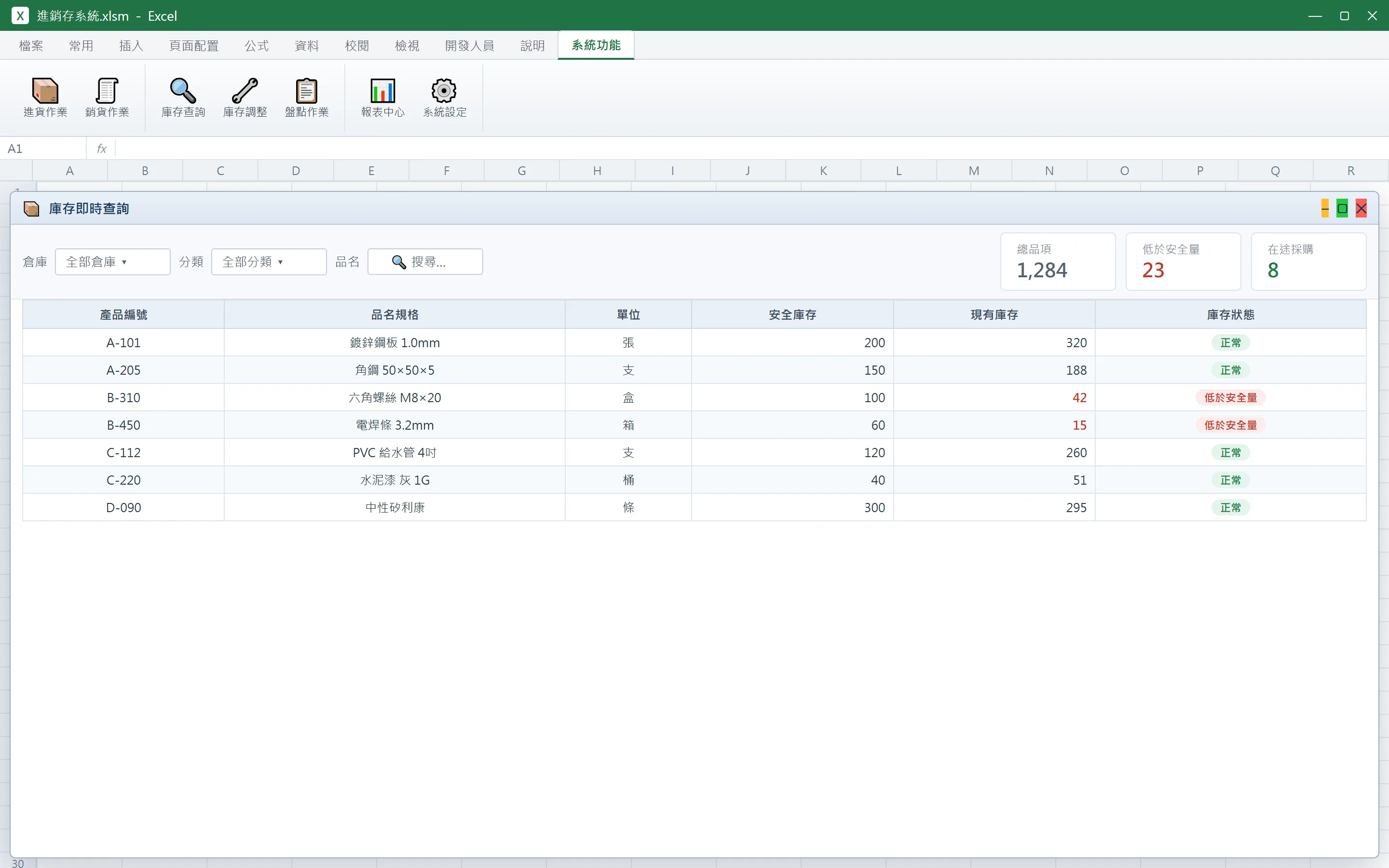Select worksheet column R header
This screenshot has width=1389, height=868.
(1350, 171)
